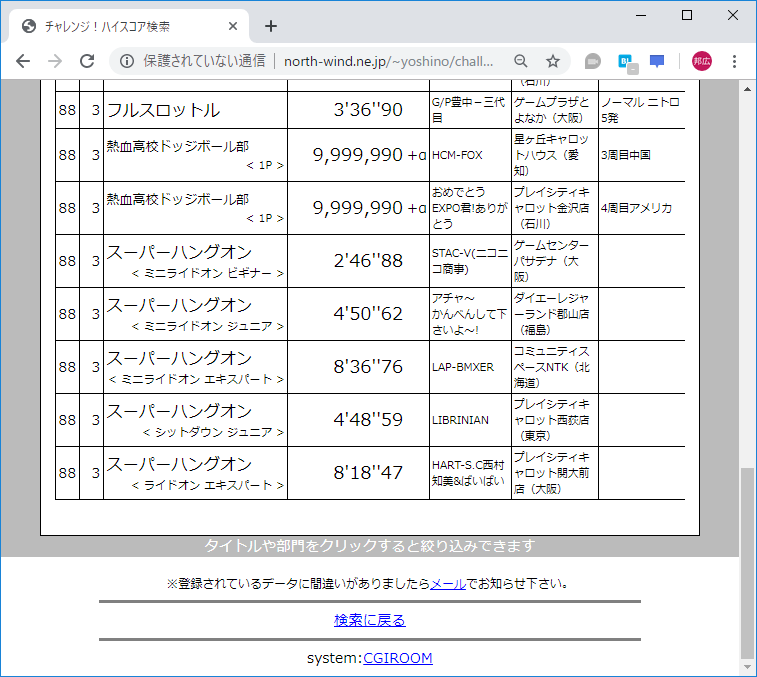Click player name LIBRINIAN
Image resolution: width=757 pixels, height=677 pixels.
click(460, 420)
